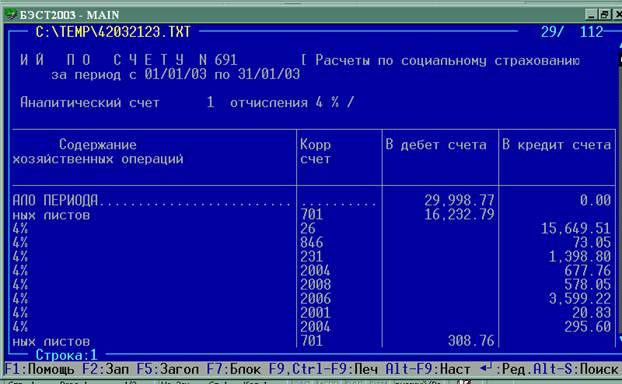This screenshot has height=384, width=622.
Task: Select the F7 Блок block option
Action: point(234,369)
